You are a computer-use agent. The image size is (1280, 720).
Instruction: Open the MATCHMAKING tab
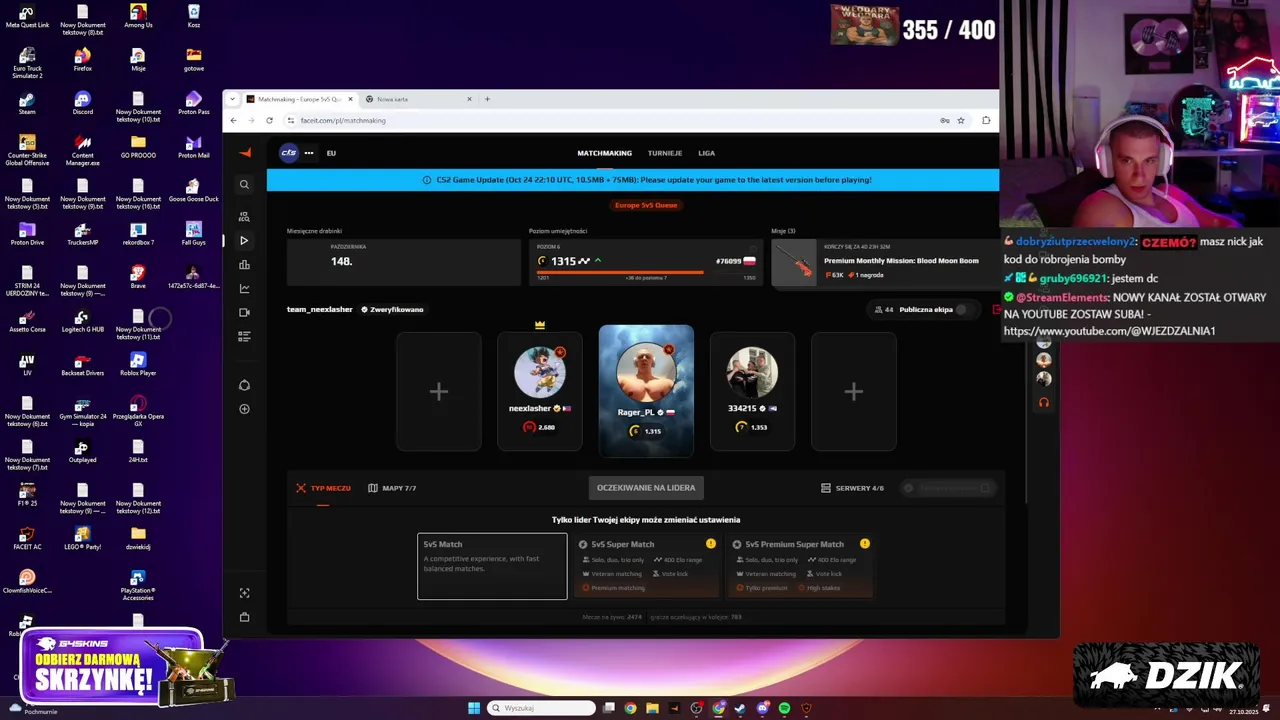[x=604, y=153]
